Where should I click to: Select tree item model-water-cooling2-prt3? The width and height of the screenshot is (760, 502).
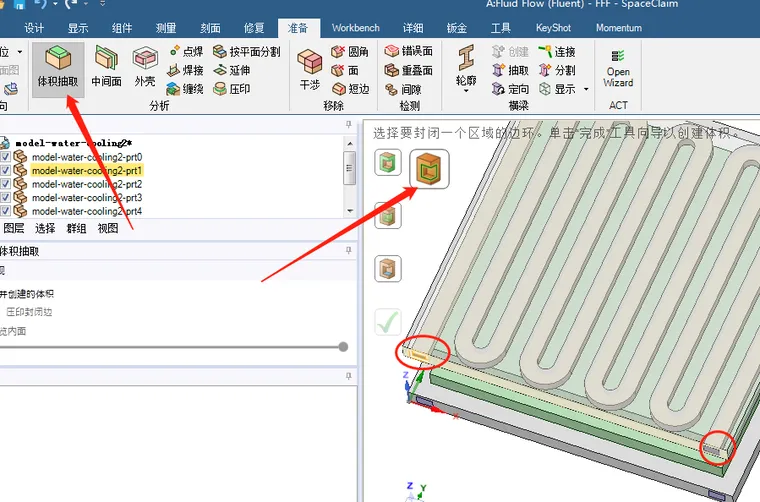87,198
